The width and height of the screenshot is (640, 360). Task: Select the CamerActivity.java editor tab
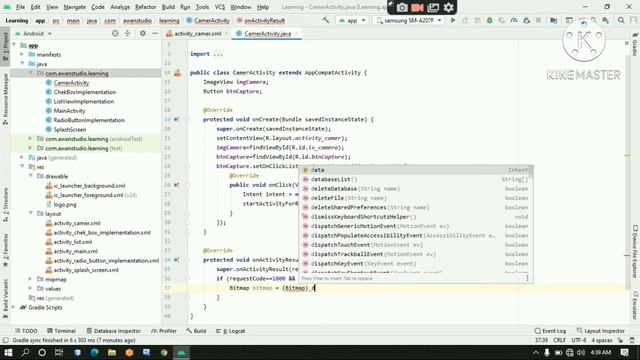(x=267, y=33)
